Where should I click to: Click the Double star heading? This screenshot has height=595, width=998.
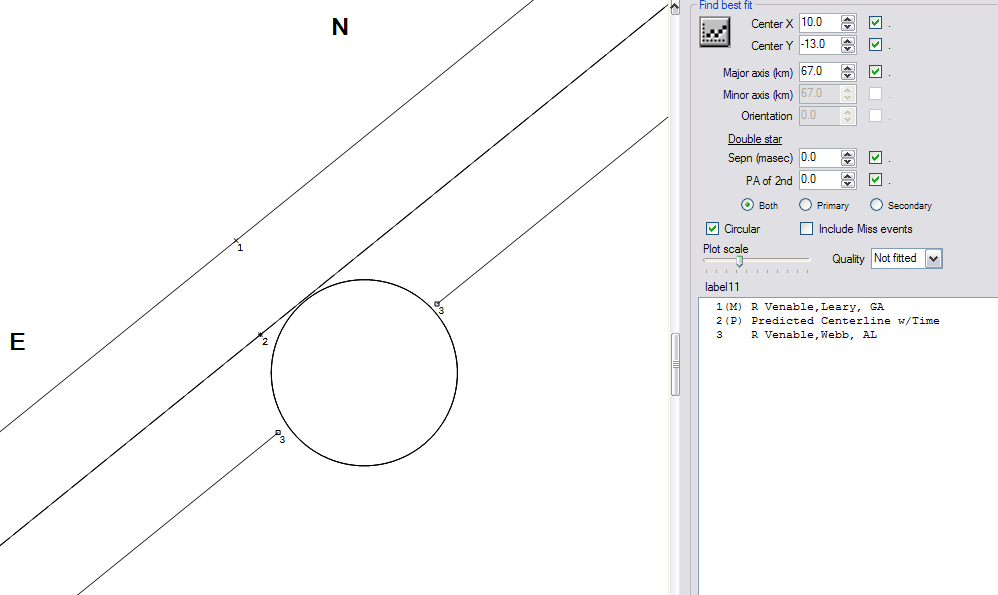755,139
